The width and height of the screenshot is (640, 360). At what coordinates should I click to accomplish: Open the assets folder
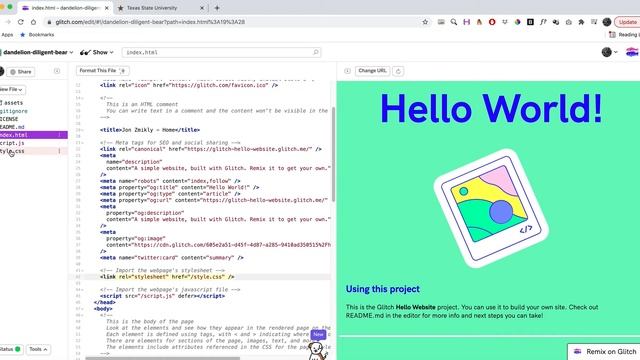[11, 103]
